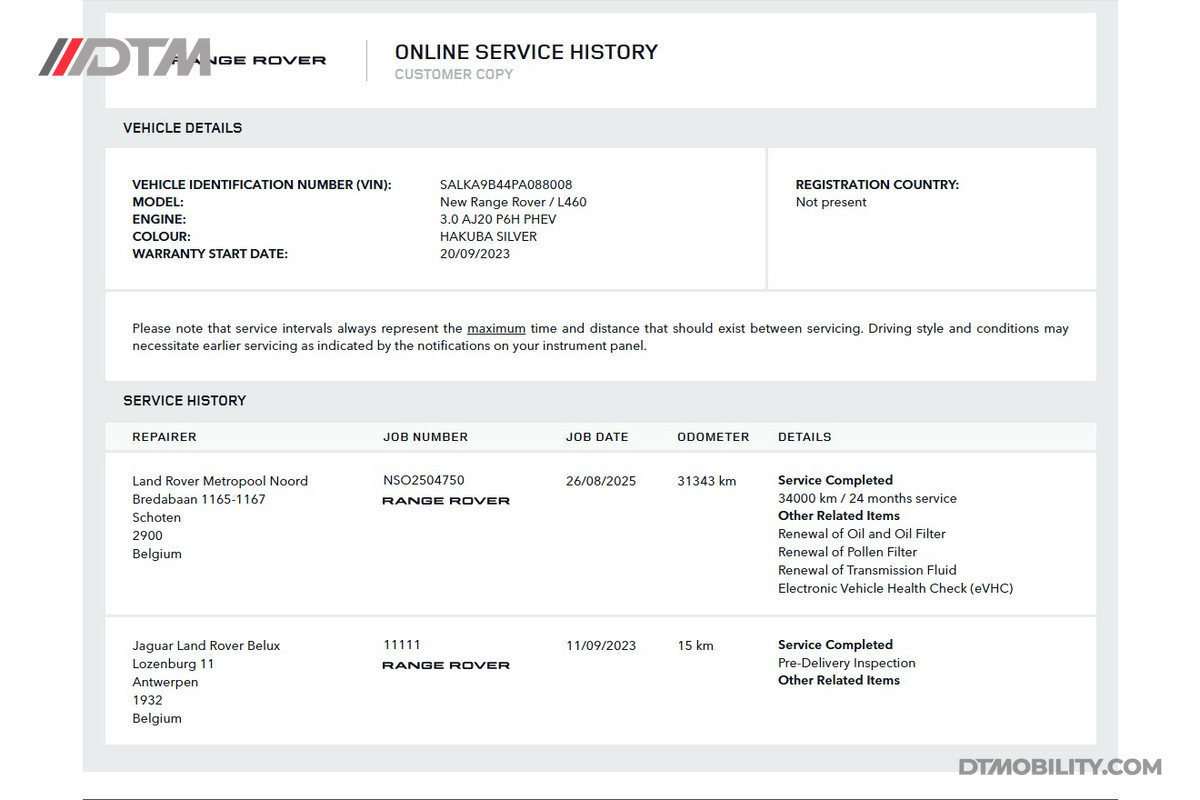This screenshot has width=1200, height=800.
Task: Select job number NSO2504750
Action: [424, 481]
